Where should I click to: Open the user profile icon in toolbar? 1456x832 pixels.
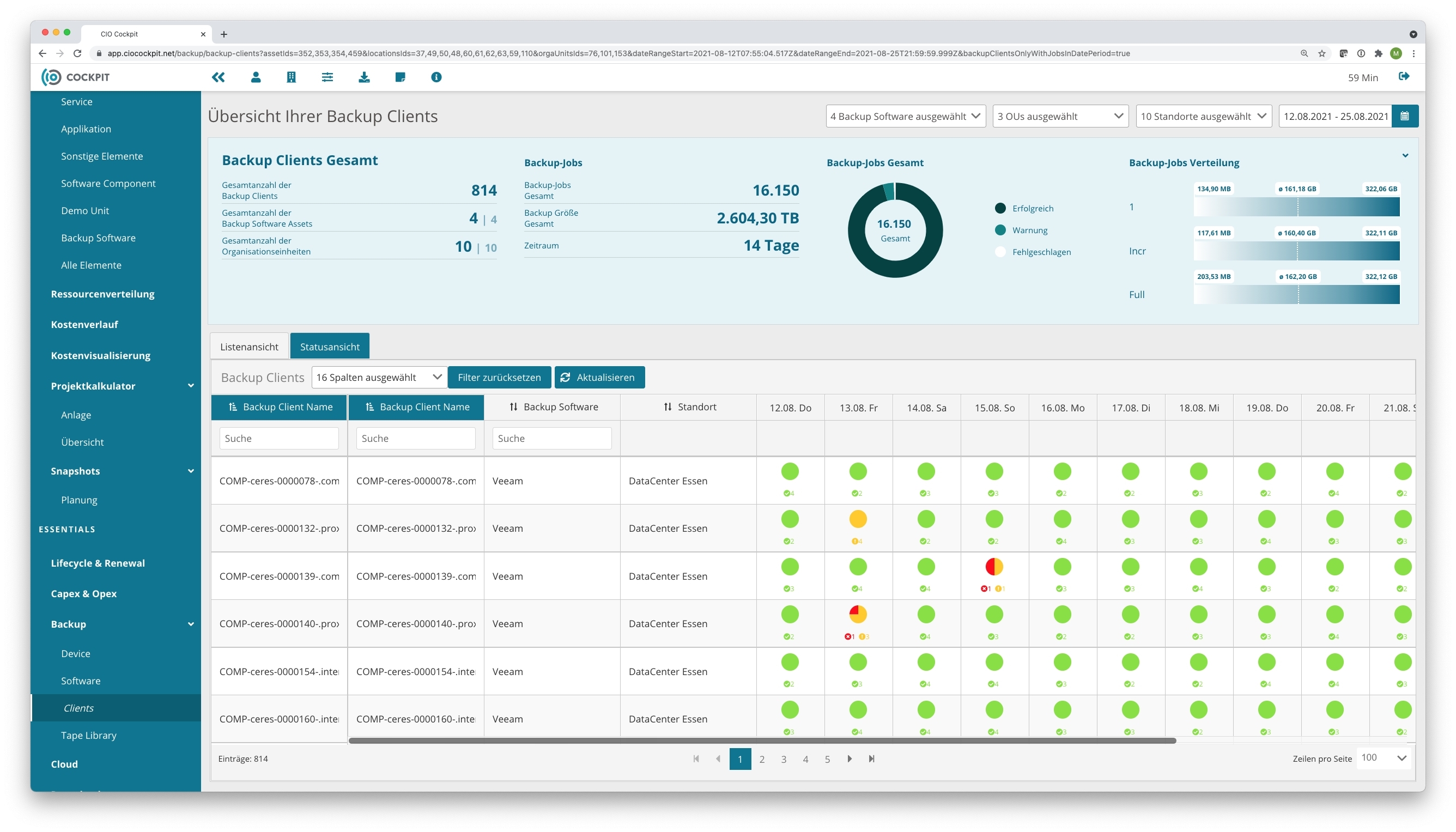256,77
